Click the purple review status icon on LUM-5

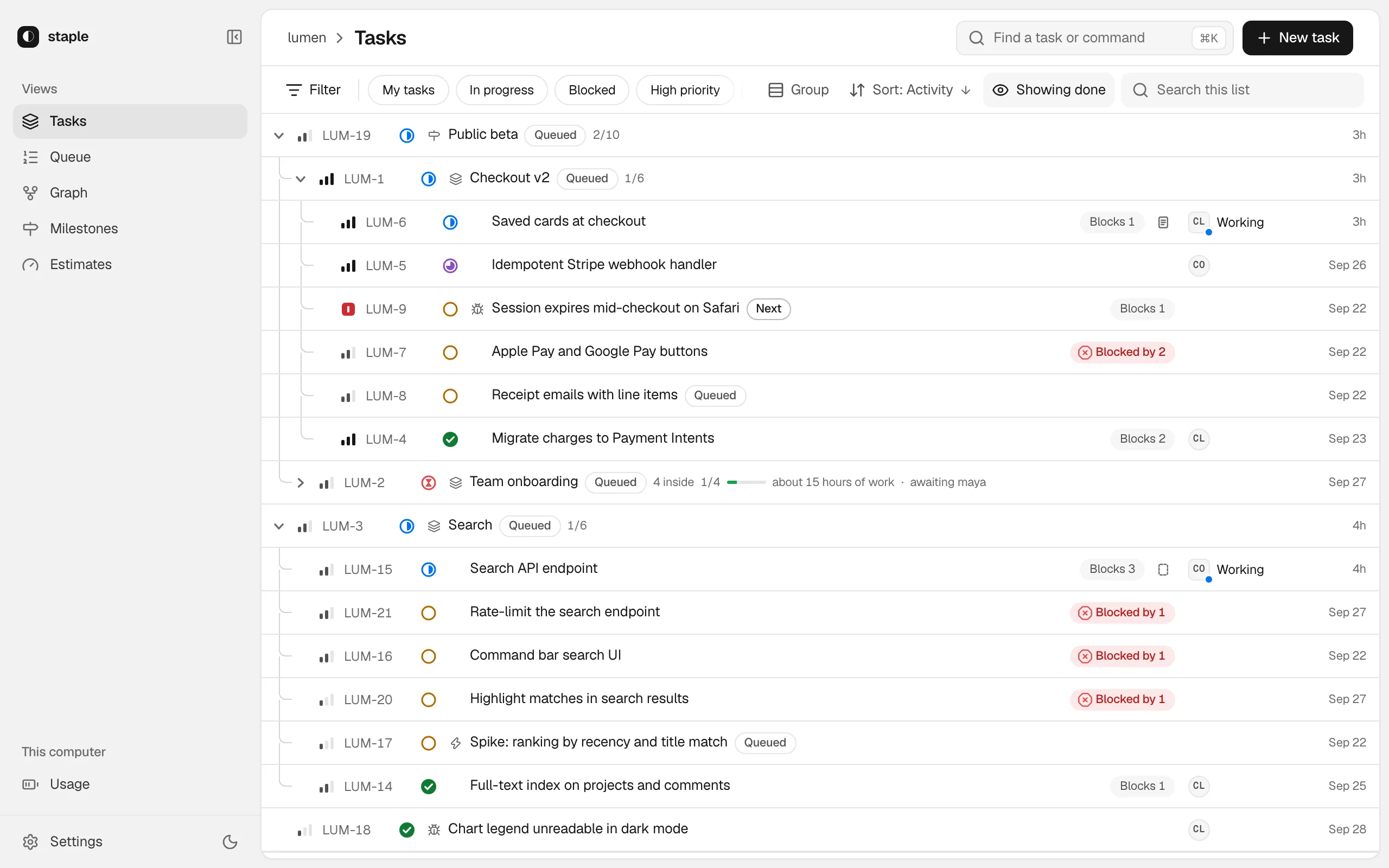click(450, 266)
